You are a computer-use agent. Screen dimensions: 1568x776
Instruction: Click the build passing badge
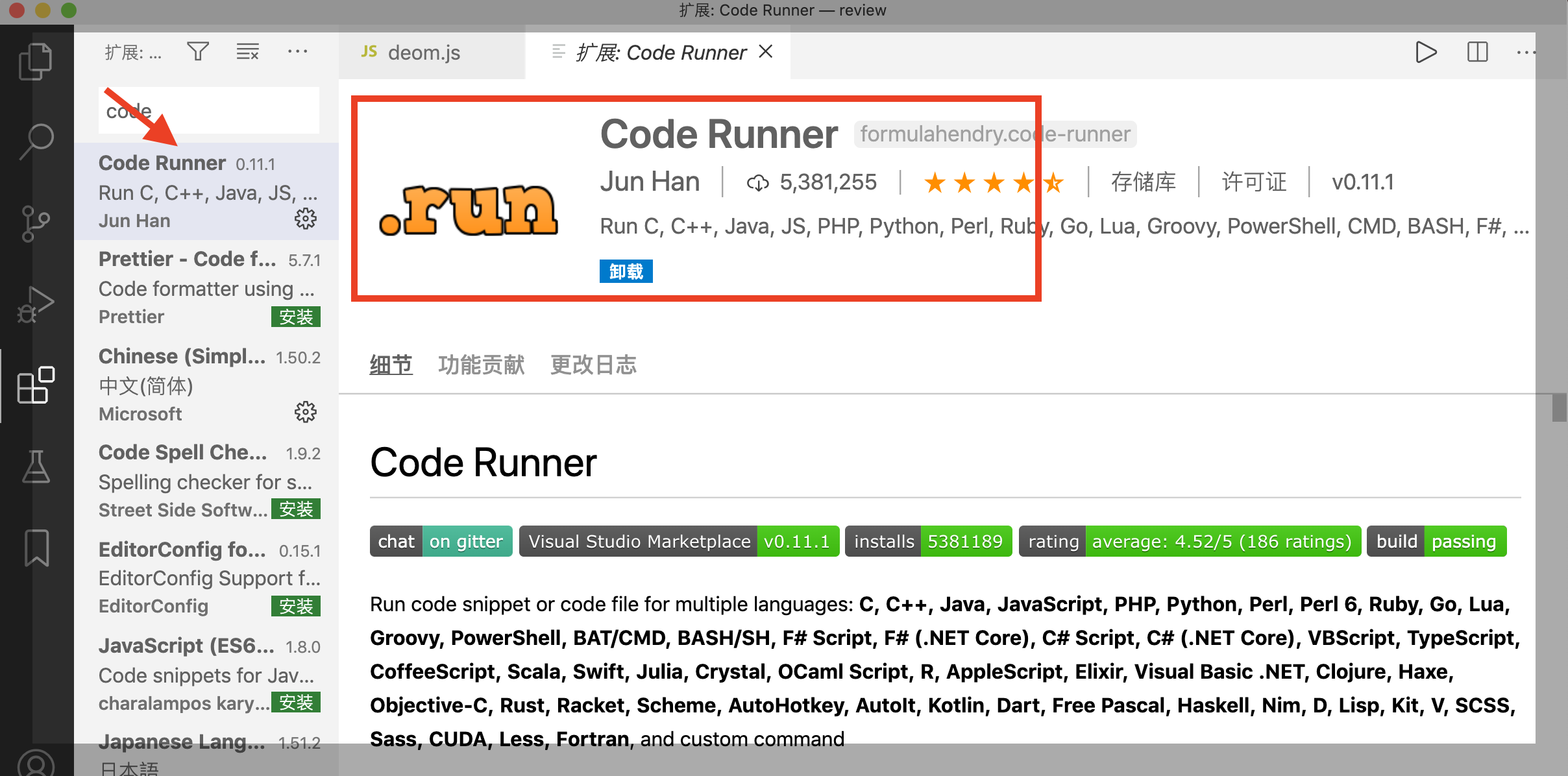[1436, 541]
